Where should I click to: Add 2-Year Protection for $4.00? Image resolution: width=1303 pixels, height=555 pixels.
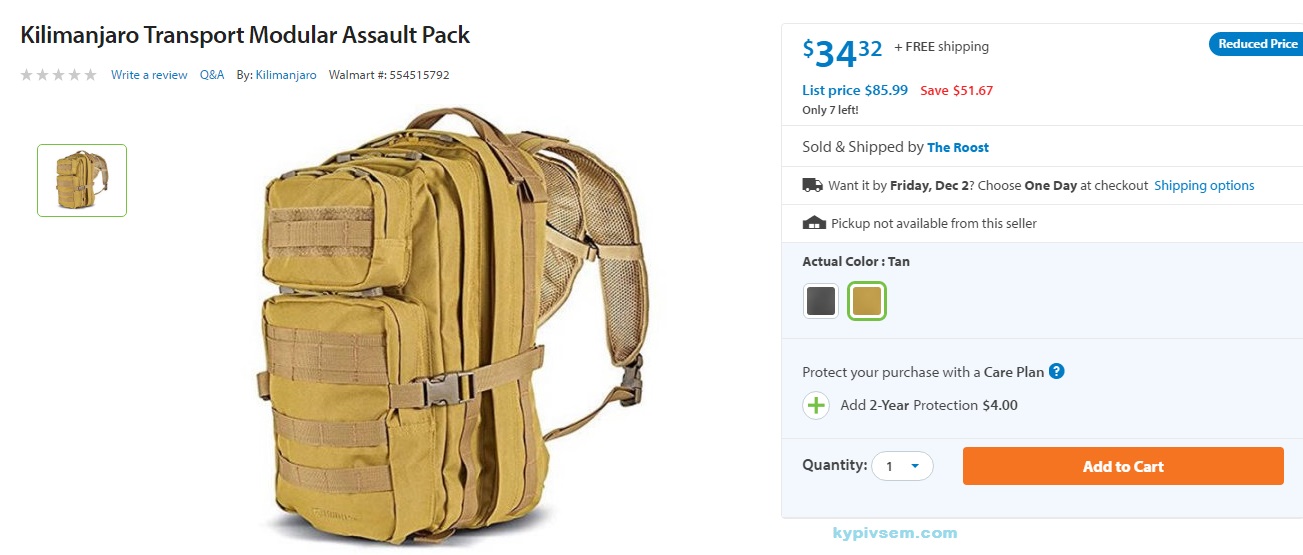(x=929, y=405)
